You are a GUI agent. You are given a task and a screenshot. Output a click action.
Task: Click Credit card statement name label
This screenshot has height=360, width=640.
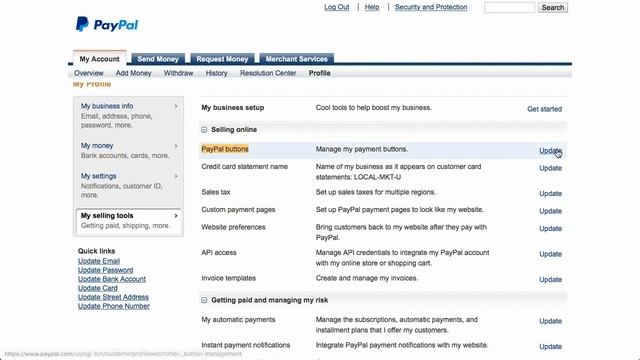[244, 167]
